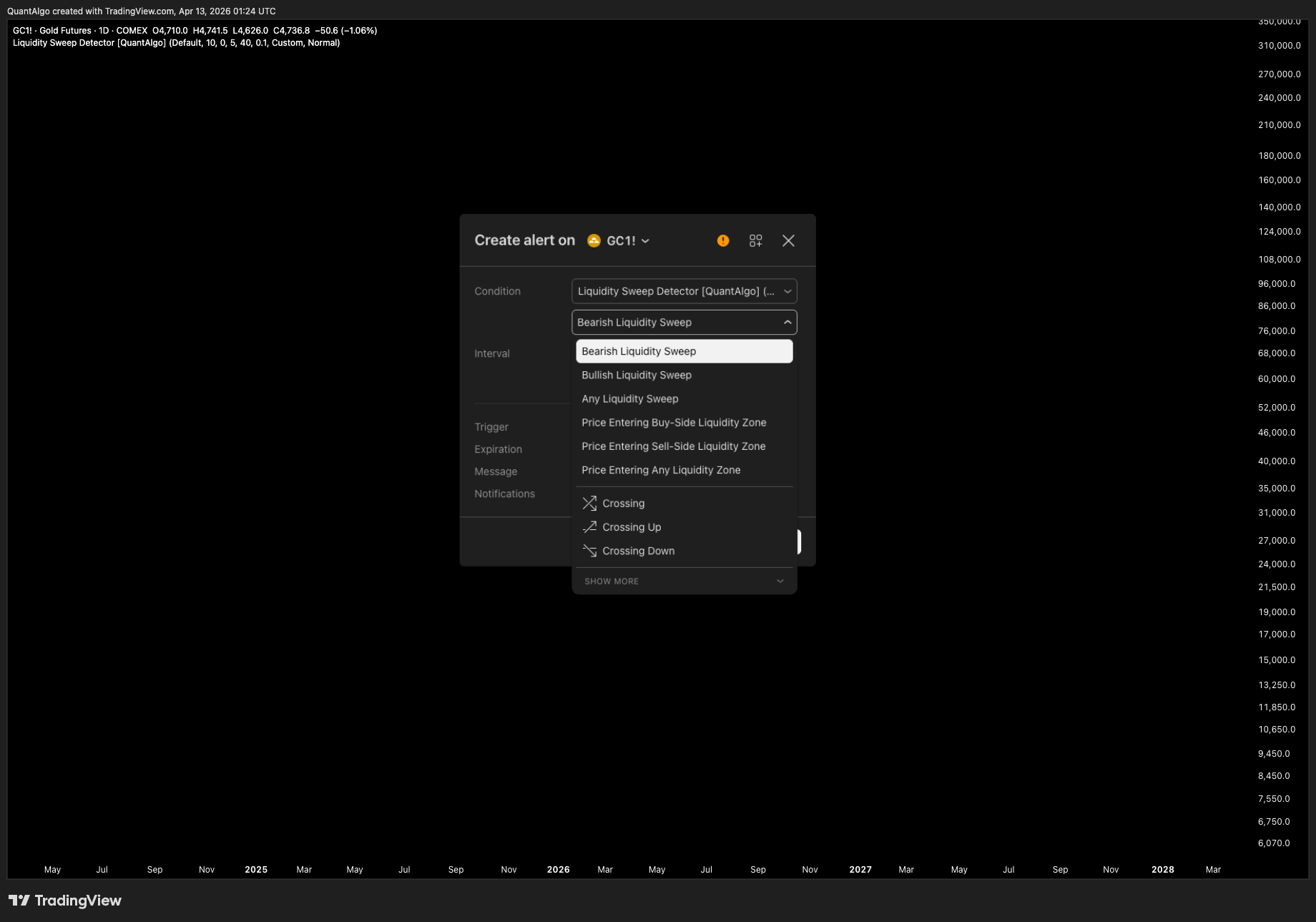Click the Notifications label
This screenshot has height=922, width=1316.
click(x=505, y=494)
